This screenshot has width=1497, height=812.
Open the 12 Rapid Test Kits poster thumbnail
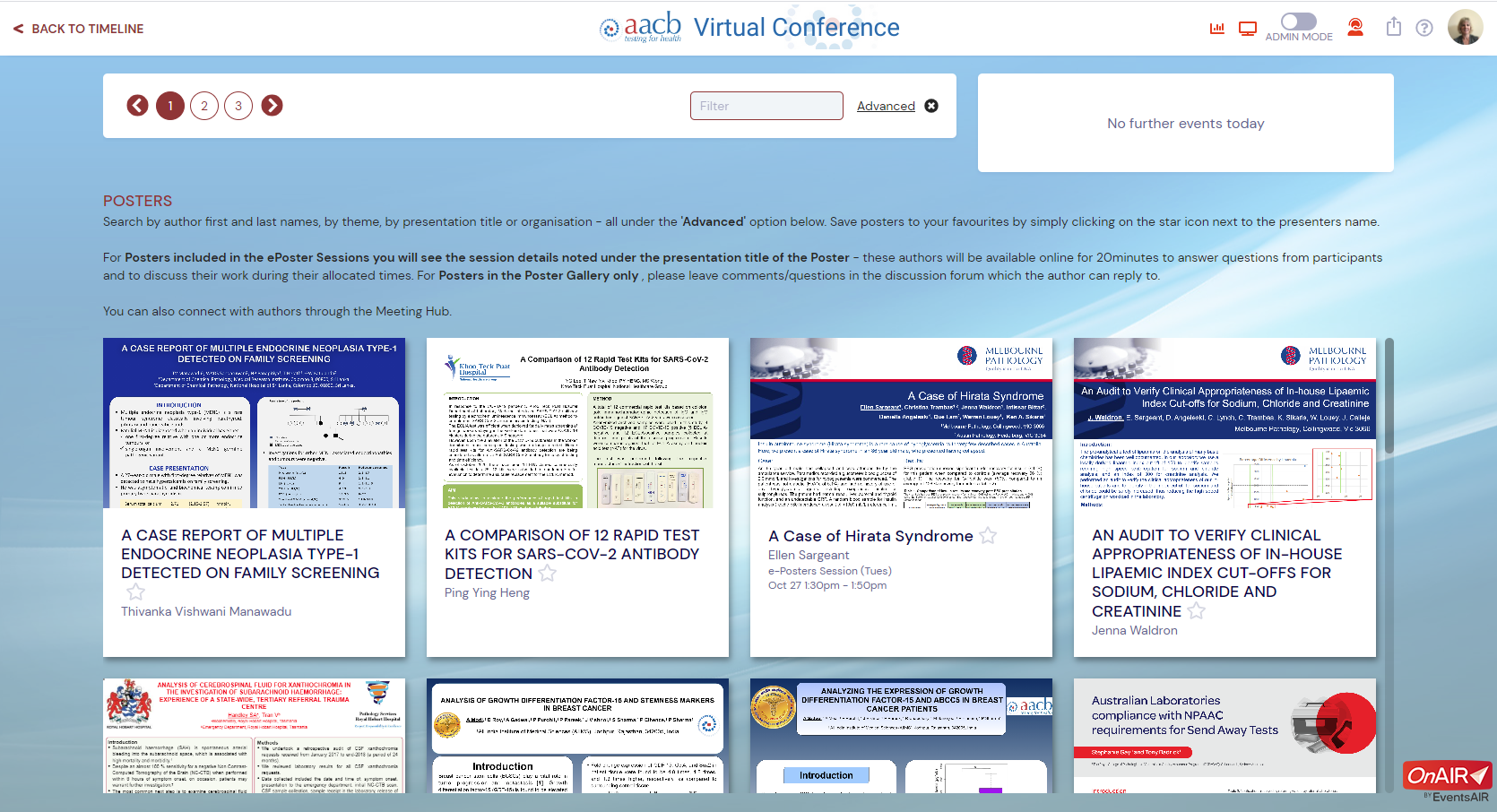click(577, 423)
